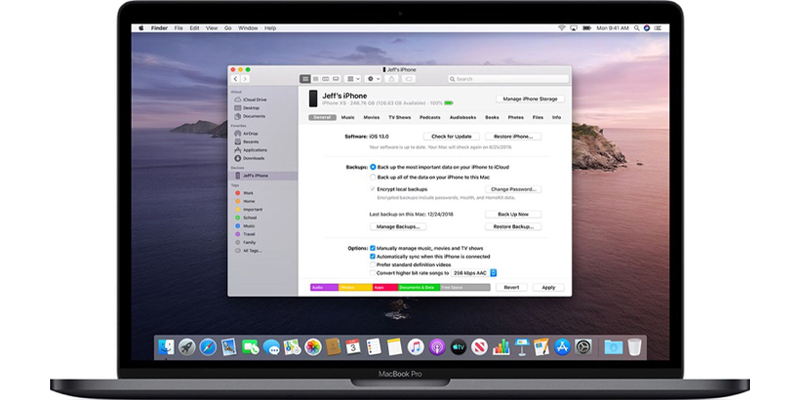Go back with the left chevron
The image size is (800, 400).
coord(235,79)
